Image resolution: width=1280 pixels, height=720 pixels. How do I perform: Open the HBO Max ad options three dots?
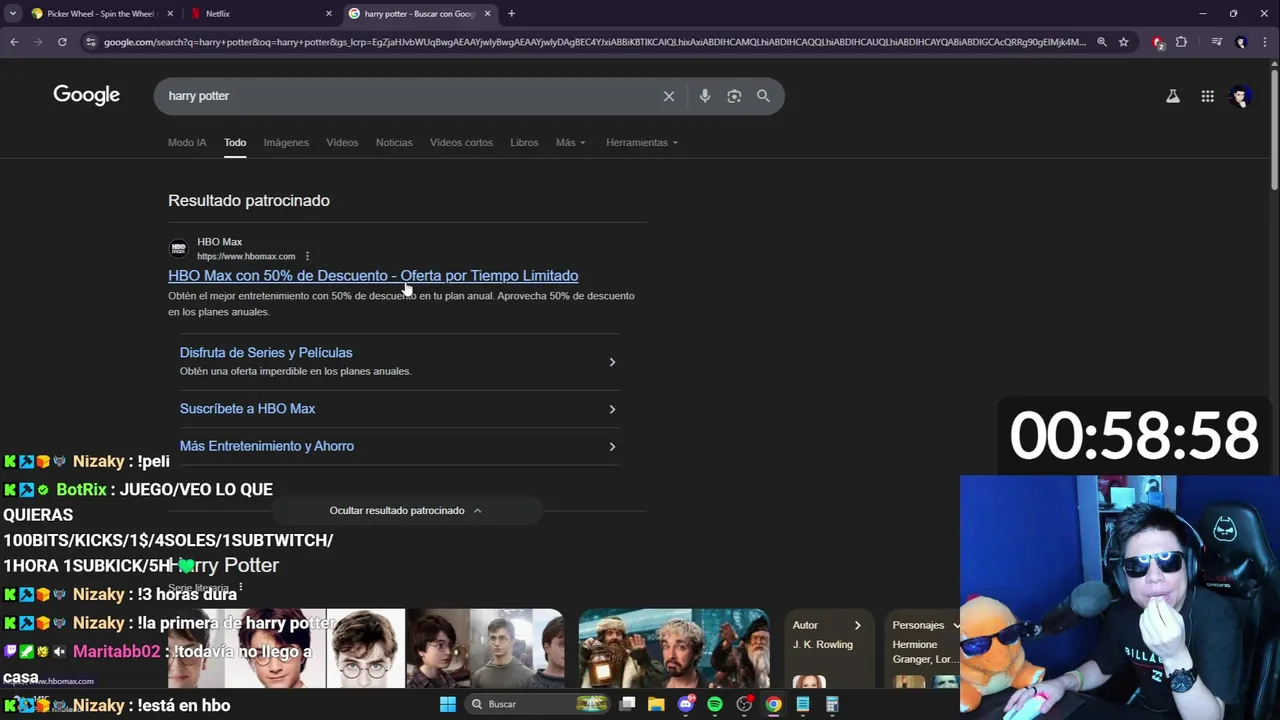coord(307,256)
